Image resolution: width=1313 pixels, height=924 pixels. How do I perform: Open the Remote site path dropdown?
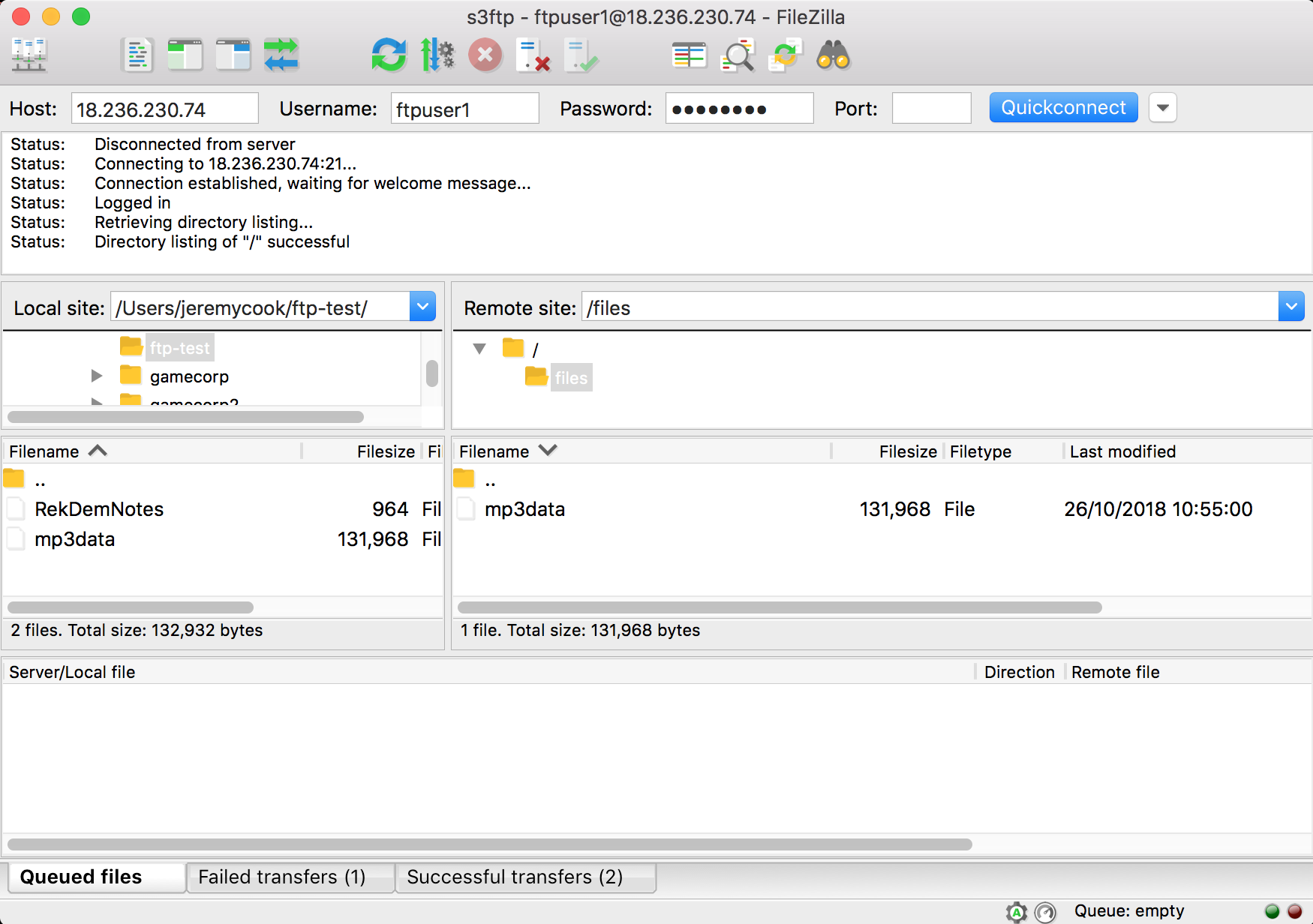pyautogui.click(x=1290, y=307)
